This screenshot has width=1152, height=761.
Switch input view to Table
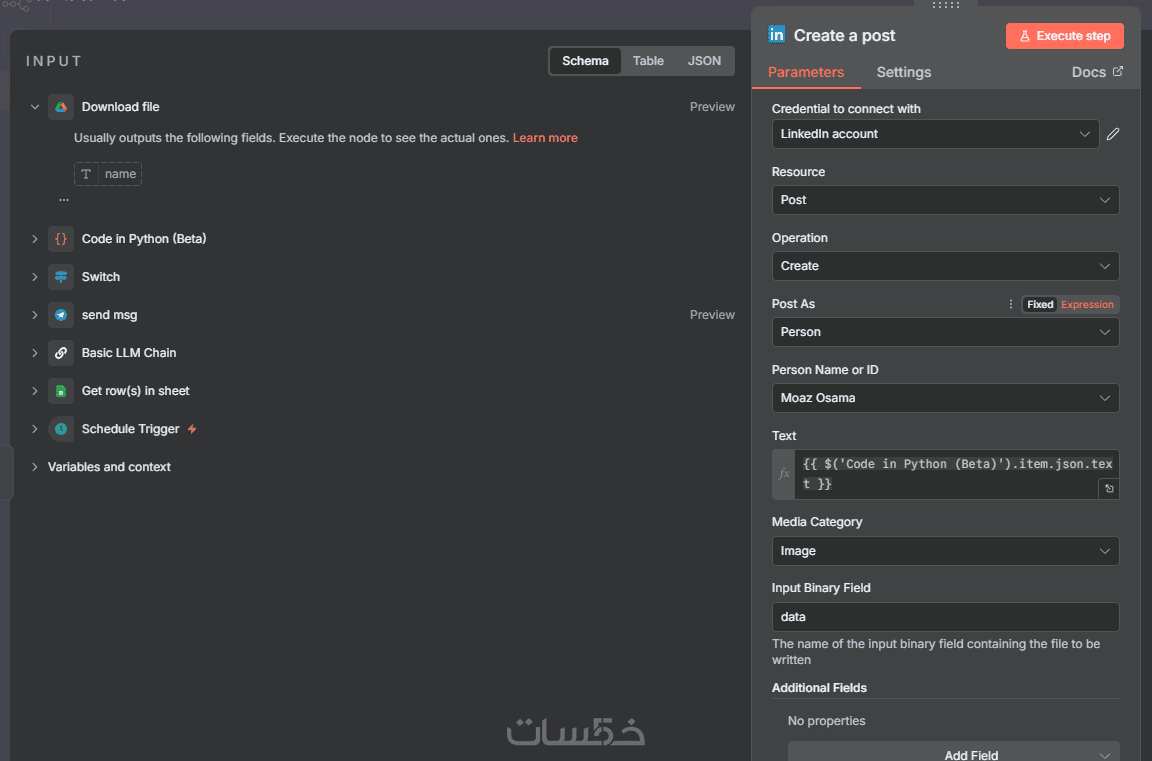click(x=648, y=61)
